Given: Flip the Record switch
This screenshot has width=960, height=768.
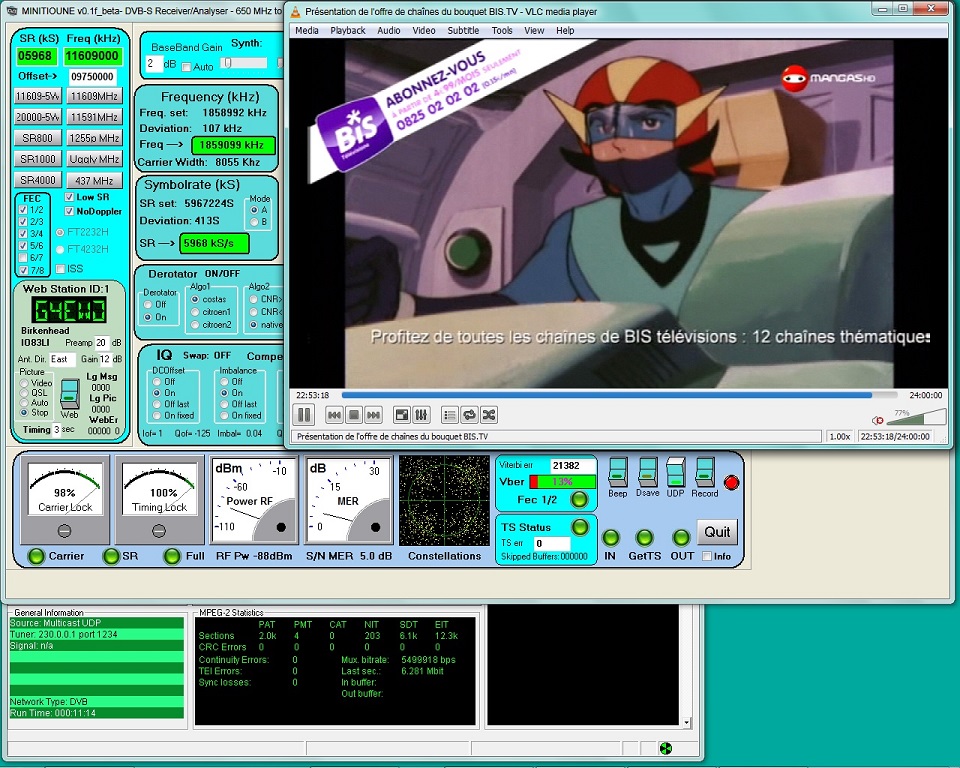Looking at the screenshot, I should [705, 473].
